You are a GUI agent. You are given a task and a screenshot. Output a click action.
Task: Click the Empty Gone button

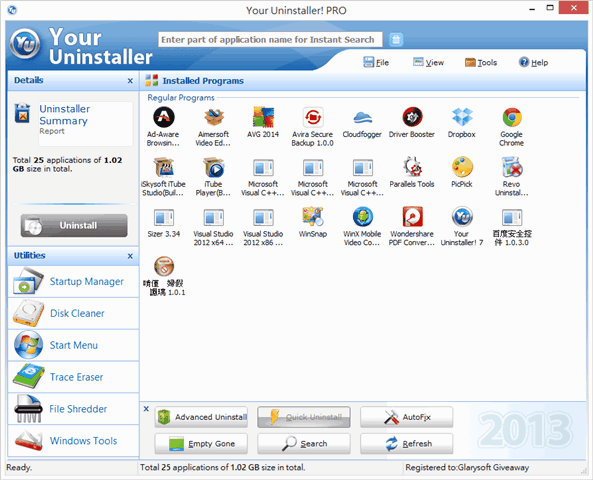pyautogui.click(x=201, y=444)
